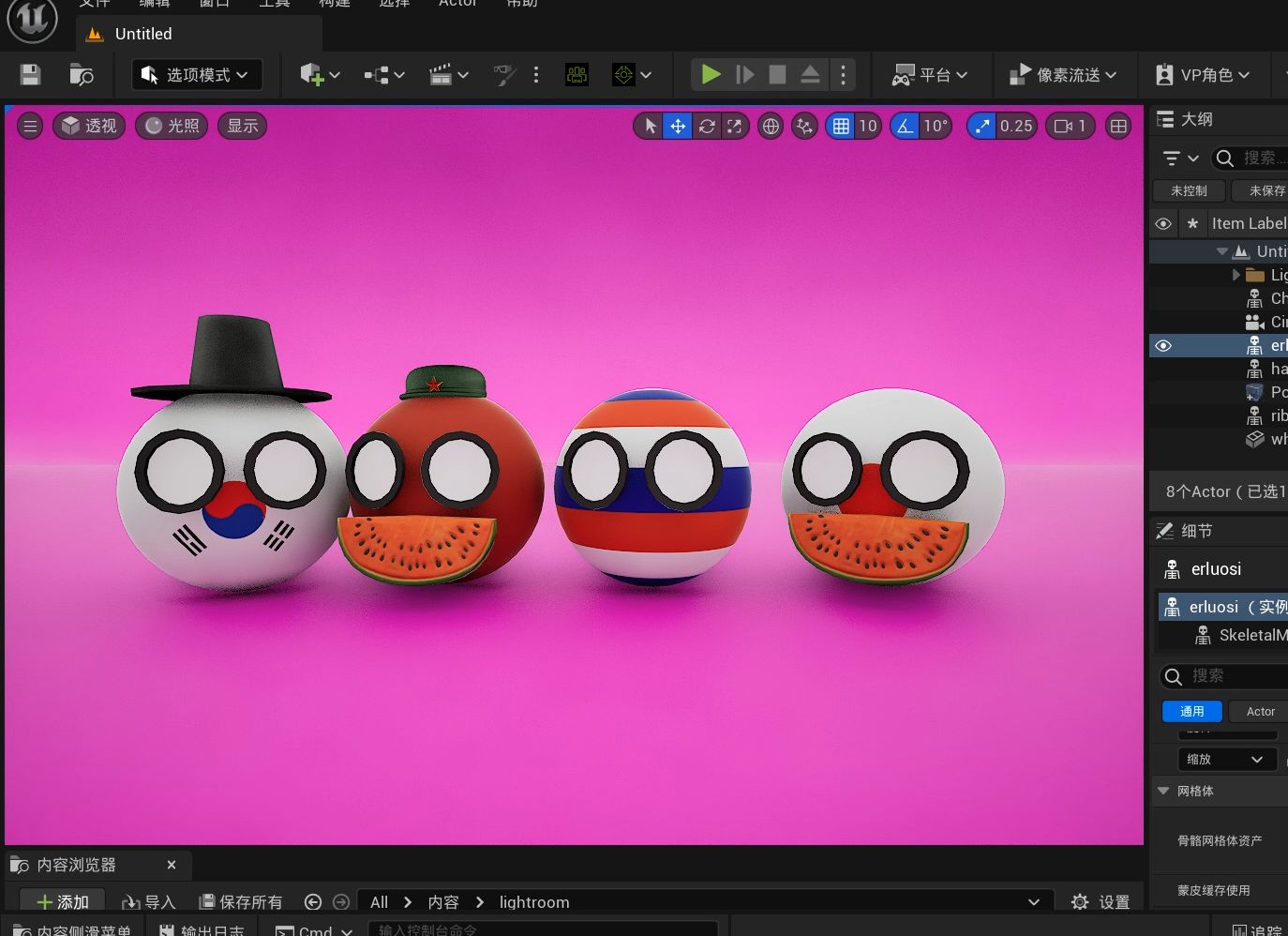1288x936 pixels.
Task: Open the 光照 lit view mode menu
Action: (172, 126)
